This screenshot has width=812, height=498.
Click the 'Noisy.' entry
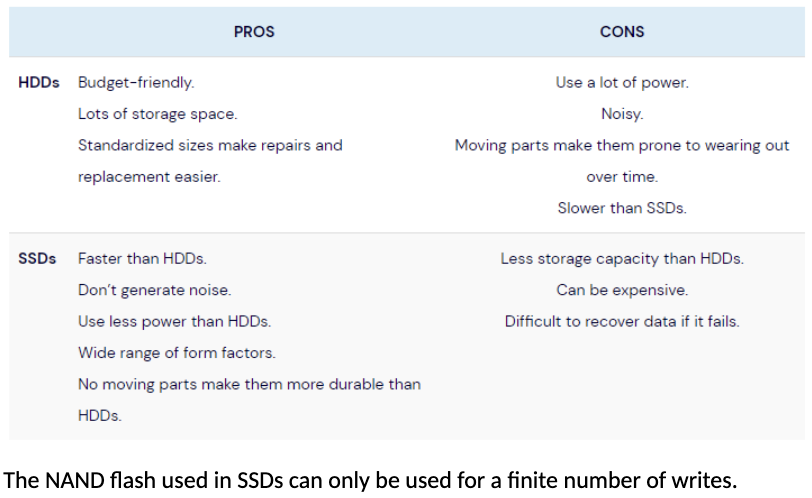point(622,114)
